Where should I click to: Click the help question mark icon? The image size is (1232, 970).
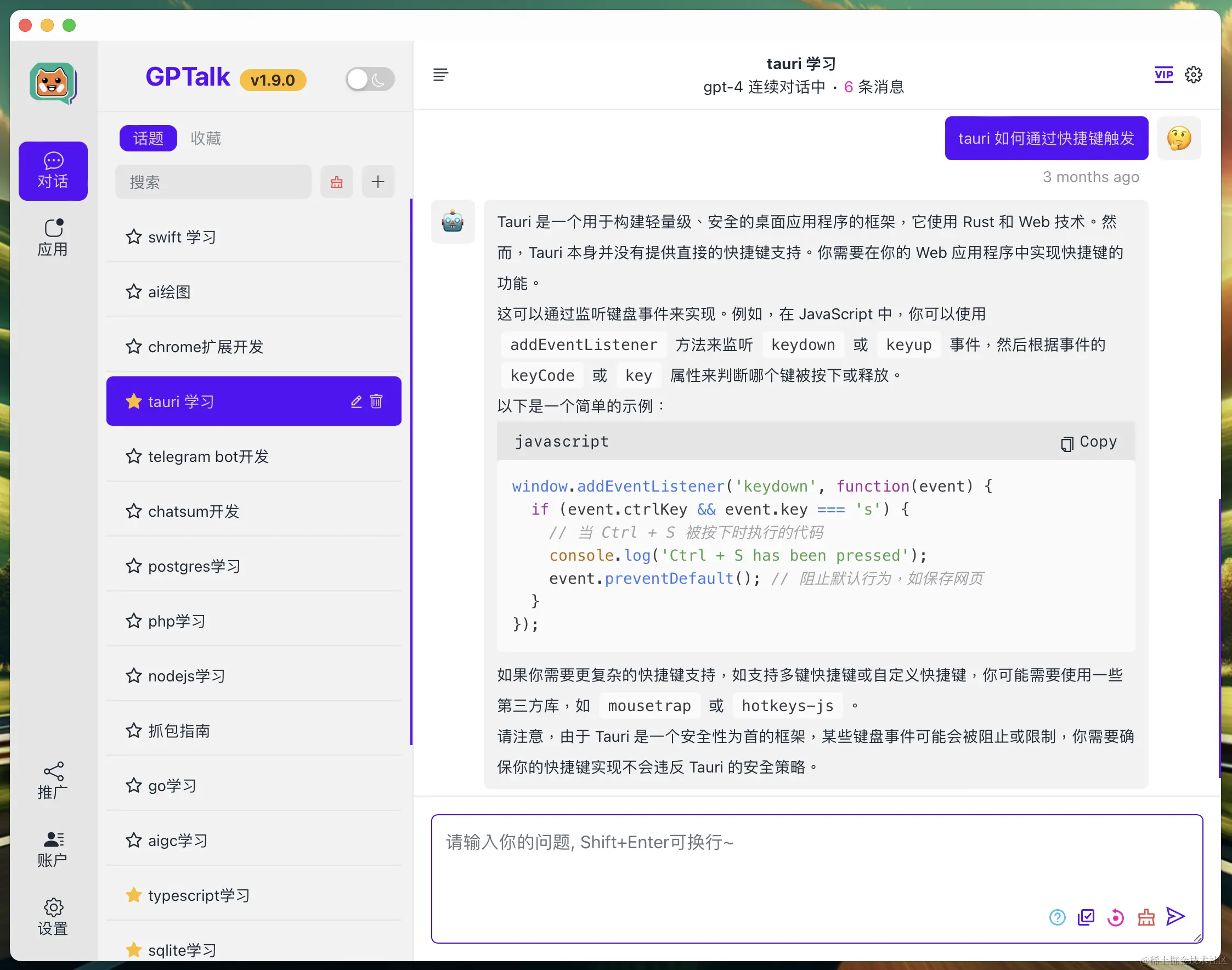pos(1057,917)
